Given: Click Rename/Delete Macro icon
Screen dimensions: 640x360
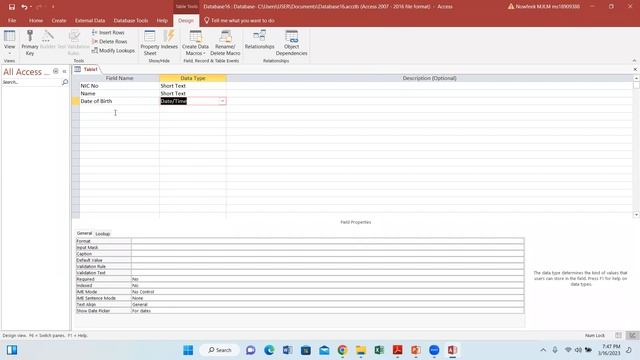Looking at the screenshot, I should click(x=225, y=42).
